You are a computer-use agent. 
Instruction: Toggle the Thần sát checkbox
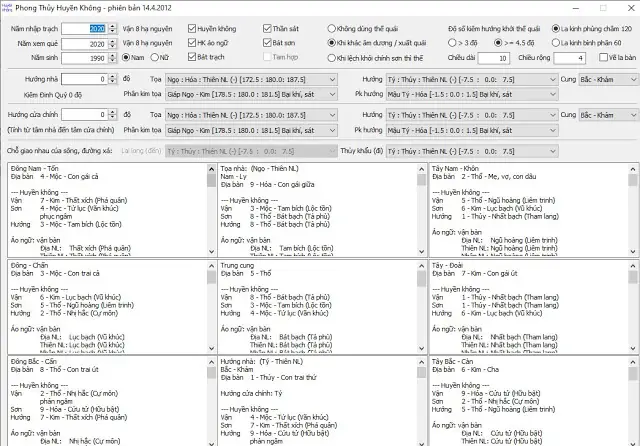pyautogui.click(x=267, y=29)
